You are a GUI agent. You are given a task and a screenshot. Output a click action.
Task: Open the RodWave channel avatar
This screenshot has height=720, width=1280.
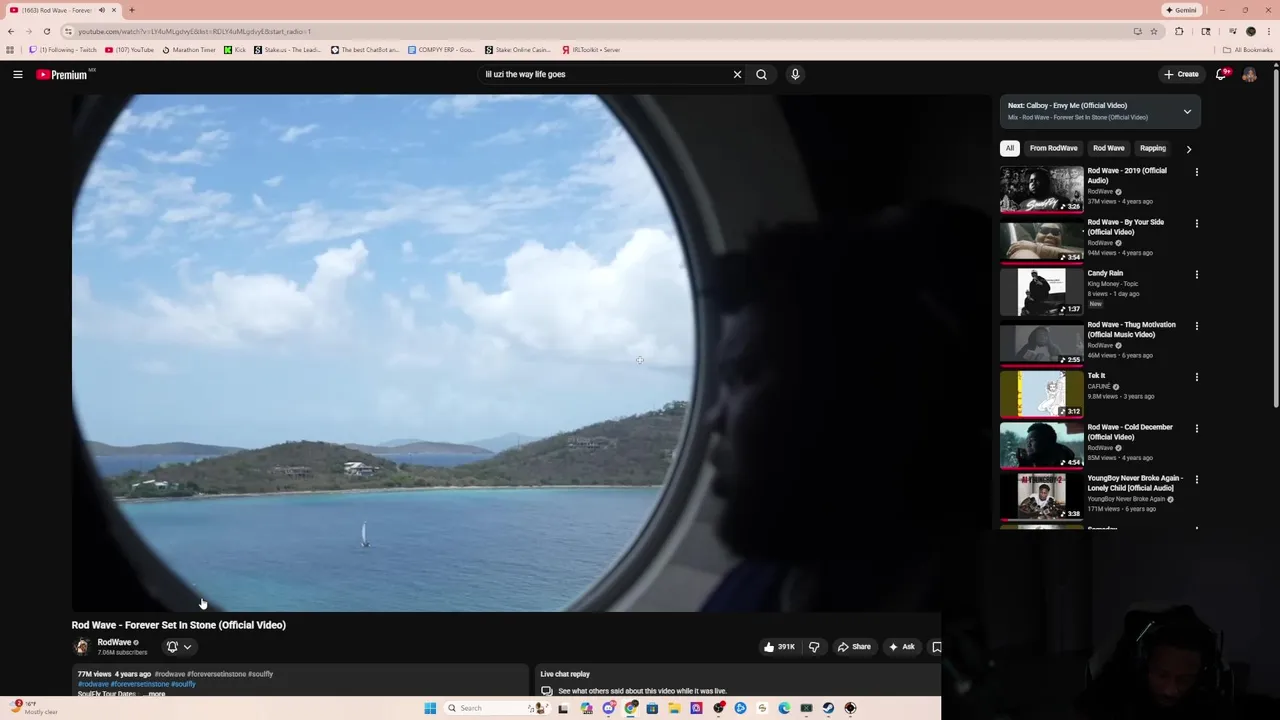click(x=81, y=646)
